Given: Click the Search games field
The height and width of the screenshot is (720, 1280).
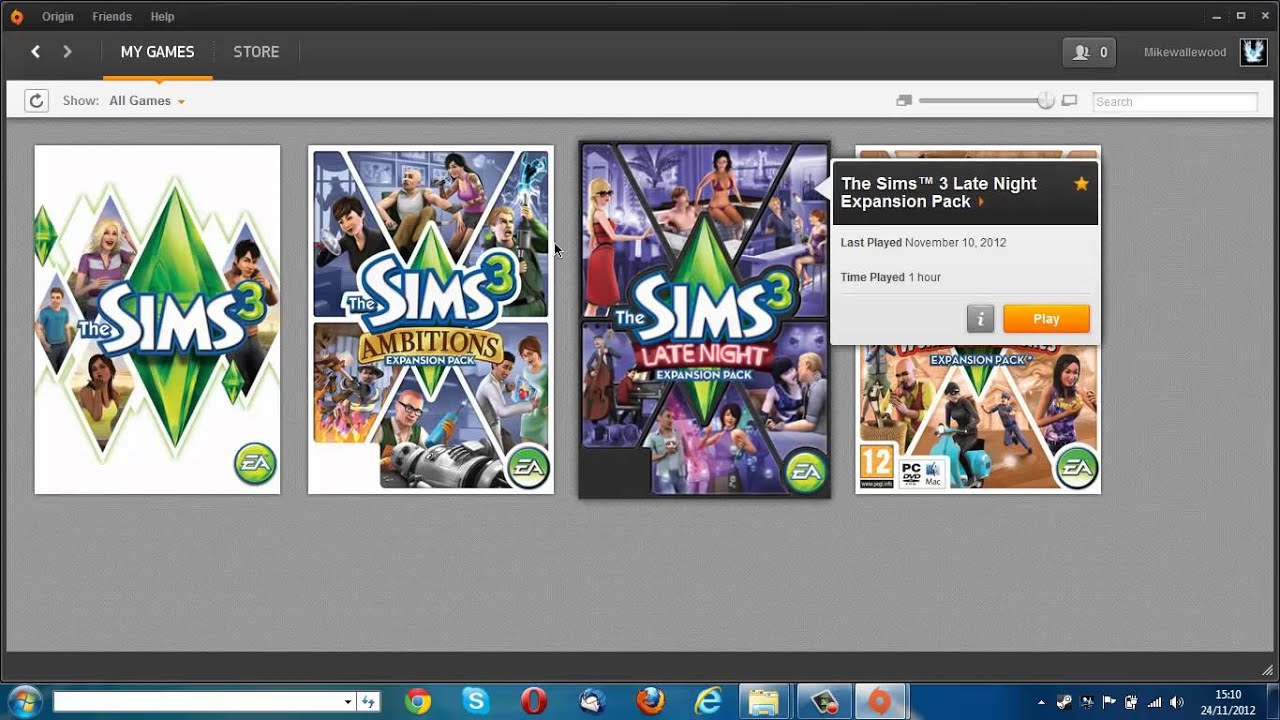Looking at the screenshot, I should pyautogui.click(x=1175, y=102).
